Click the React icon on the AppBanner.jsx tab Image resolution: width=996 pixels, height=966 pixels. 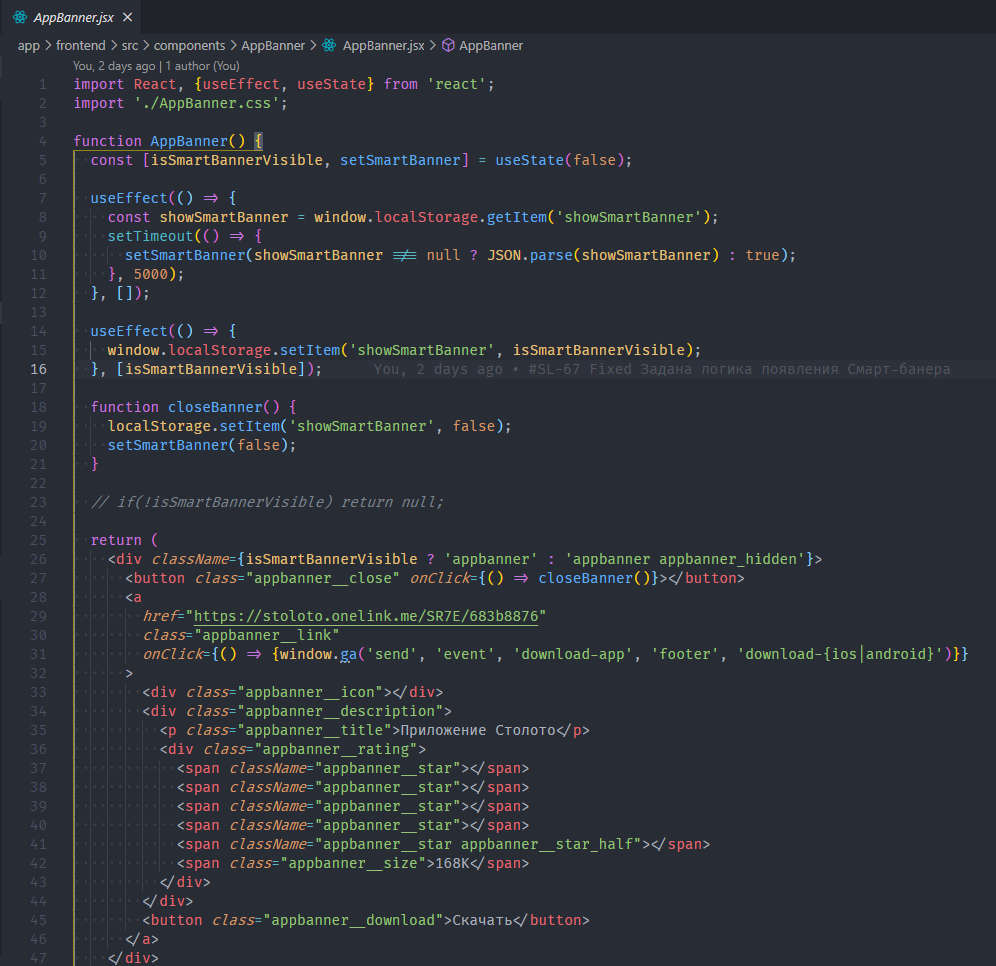pyautogui.click(x=20, y=18)
